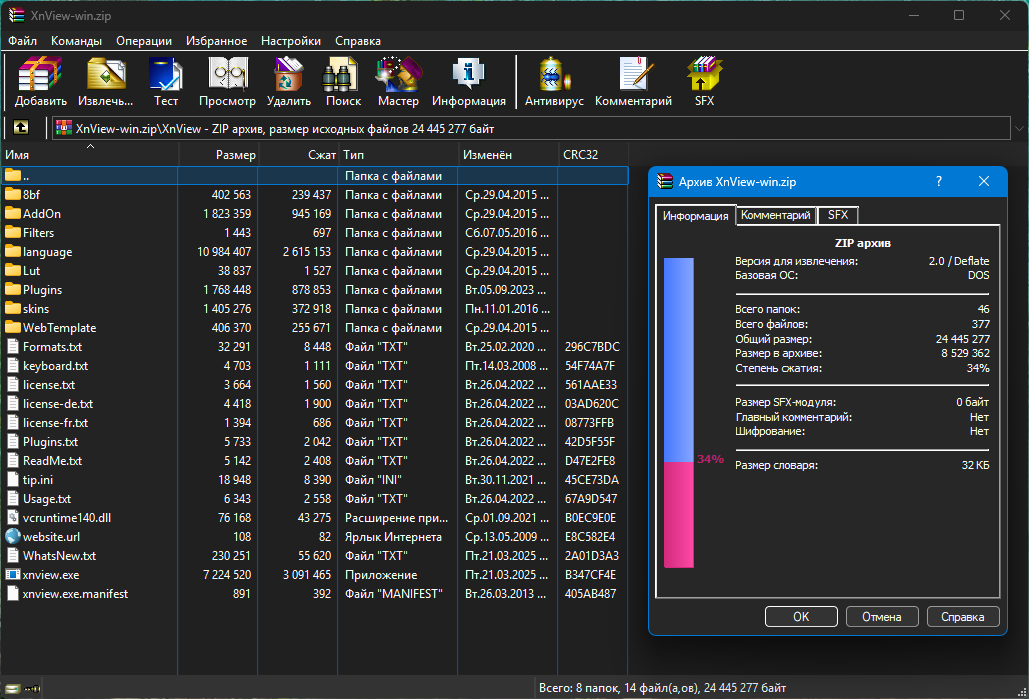The height and width of the screenshot is (699, 1029).
Task: Go up one folder level arrow button
Action: point(21,128)
